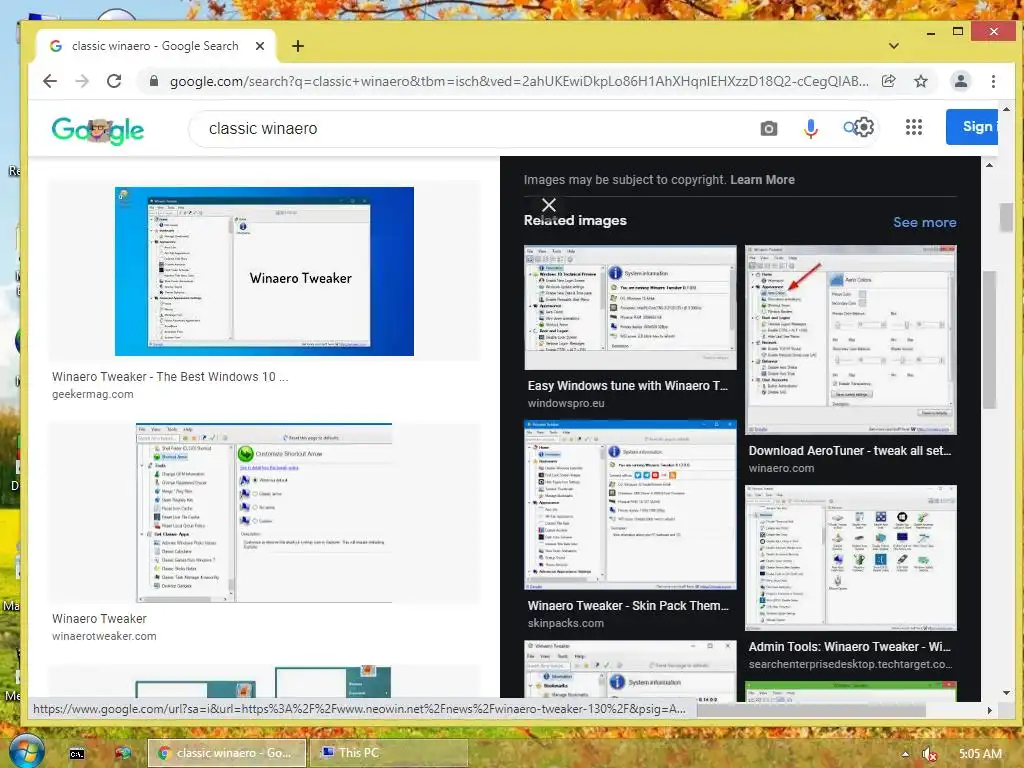
Task: Open the tab search chevron in title bar
Action: 894,46
